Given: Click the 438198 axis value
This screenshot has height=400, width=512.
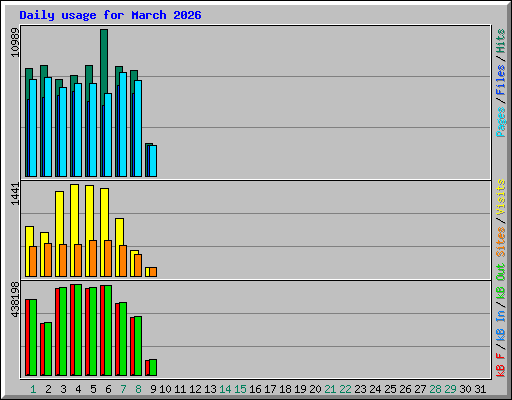Looking at the screenshot, I should (x=15, y=299).
